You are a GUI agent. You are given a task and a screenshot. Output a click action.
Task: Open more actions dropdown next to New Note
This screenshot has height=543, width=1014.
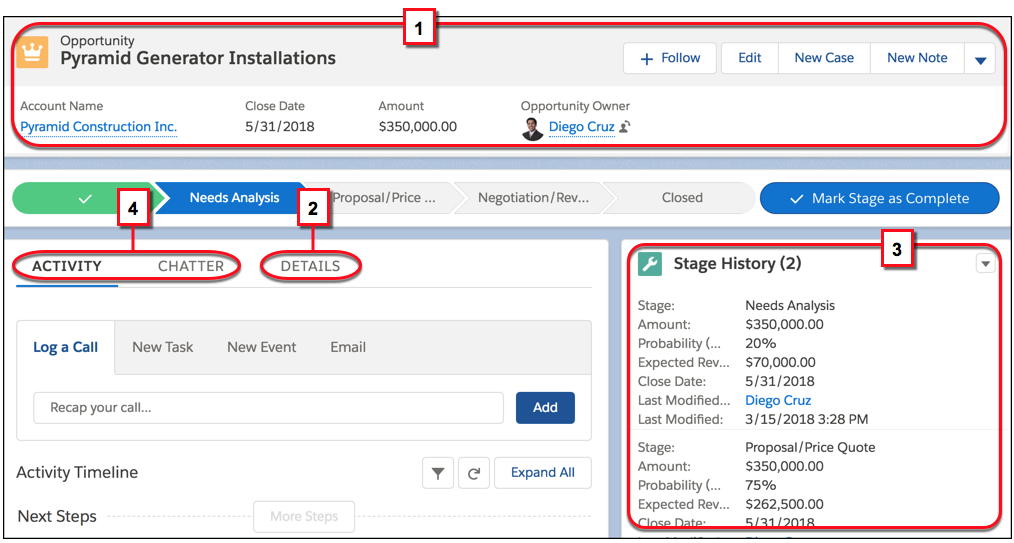pyautogui.click(x=980, y=59)
